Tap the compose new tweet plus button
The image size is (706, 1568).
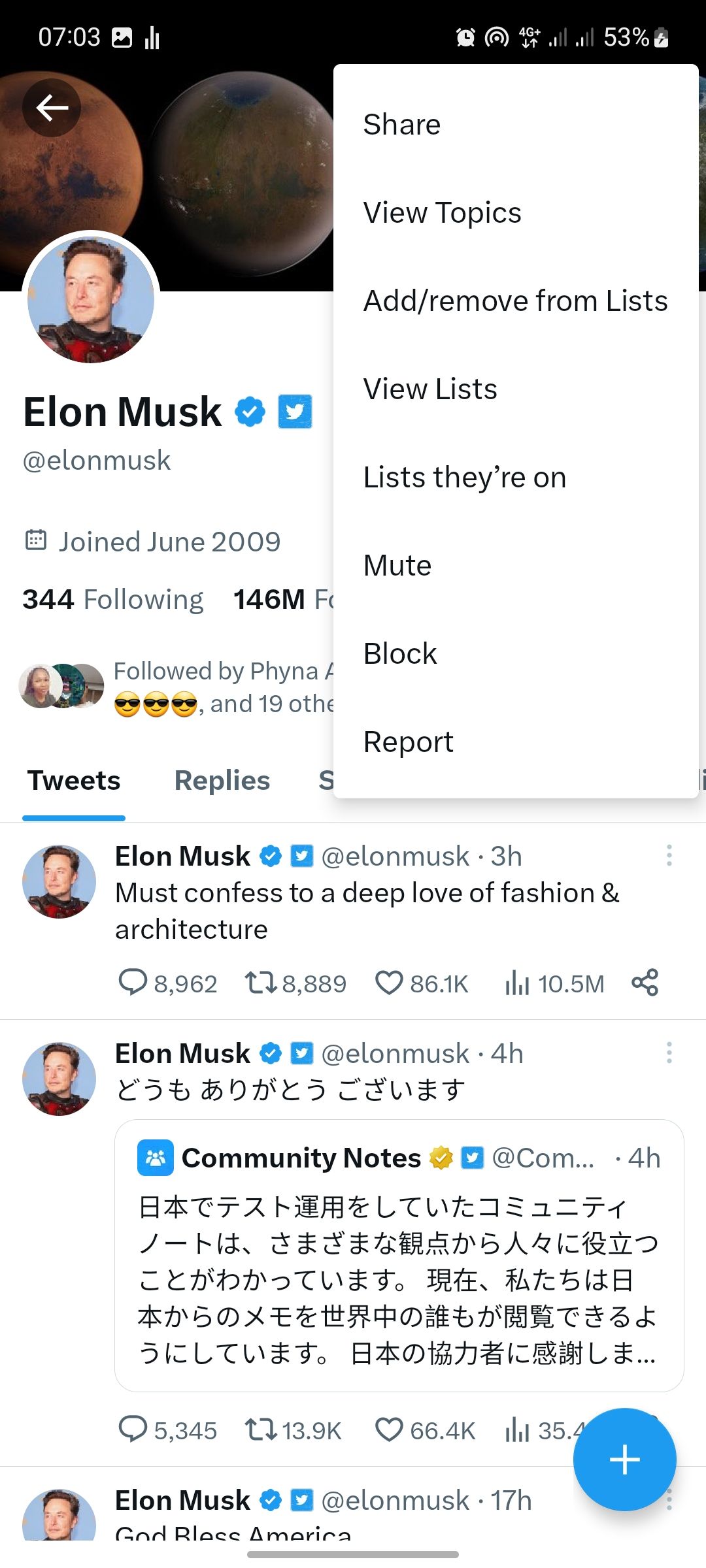click(x=625, y=1459)
